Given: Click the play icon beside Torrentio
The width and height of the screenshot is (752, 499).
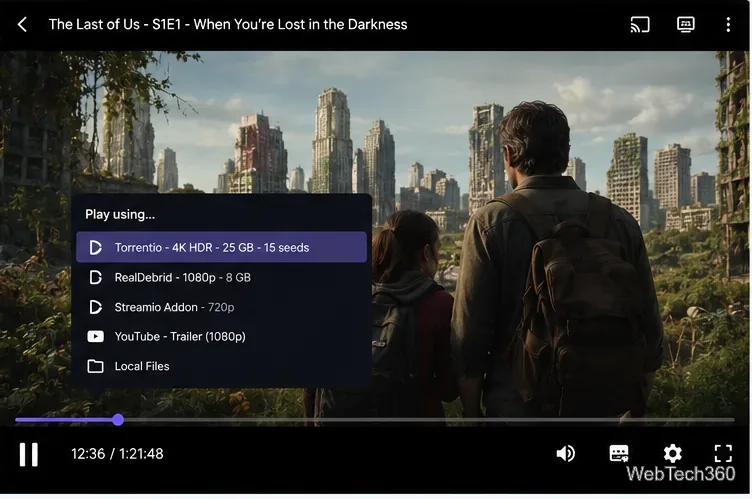Looking at the screenshot, I should click(95, 248).
